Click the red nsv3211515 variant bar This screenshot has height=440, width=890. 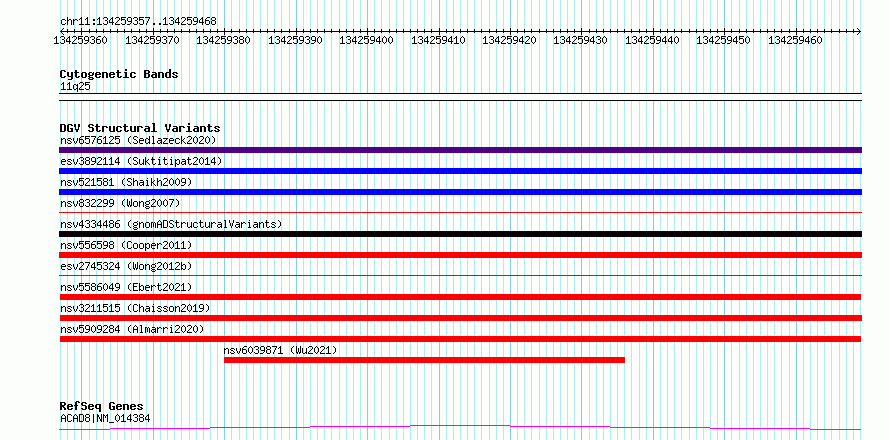[x=460, y=318]
